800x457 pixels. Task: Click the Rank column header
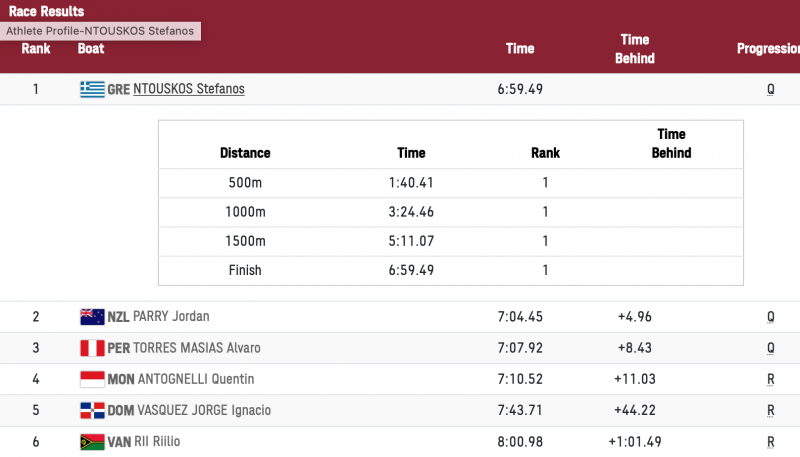pyautogui.click(x=36, y=48)
